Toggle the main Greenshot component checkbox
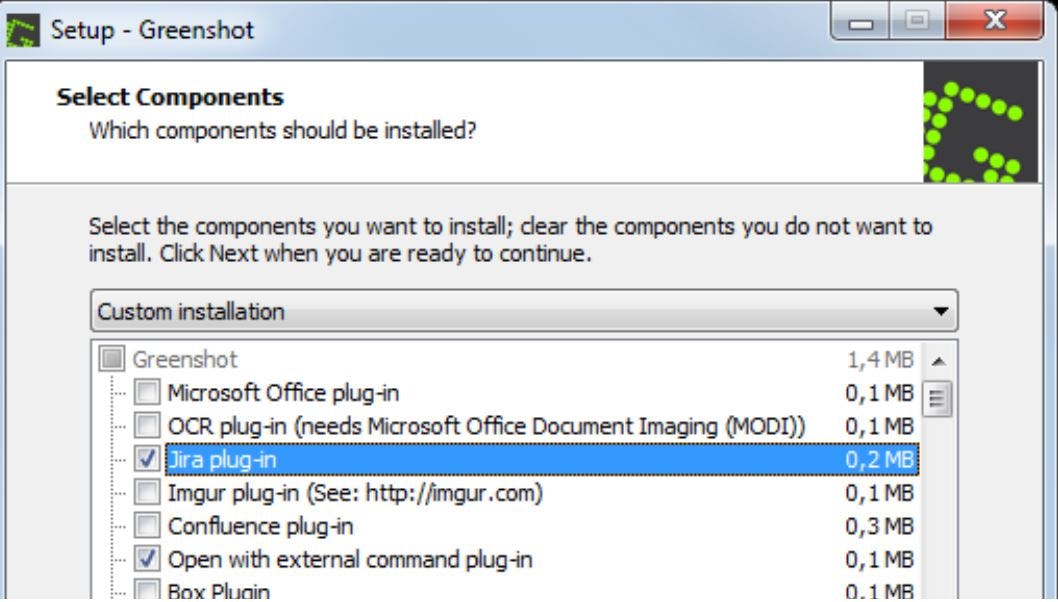The height and width of the screenshot is (602, 1058). click(x=112, y=359)
